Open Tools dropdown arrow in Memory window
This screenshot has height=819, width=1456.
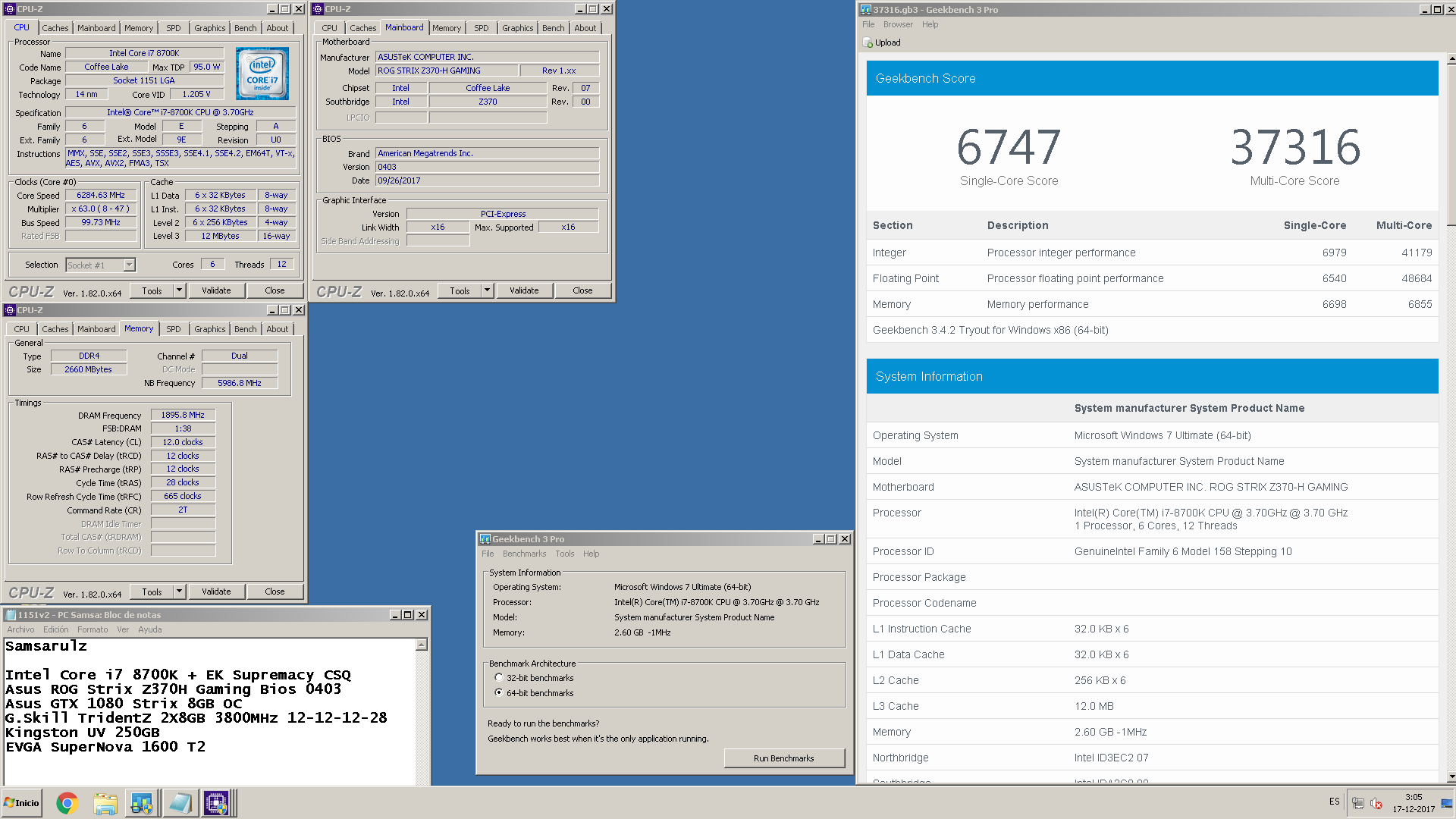point(179,591)
